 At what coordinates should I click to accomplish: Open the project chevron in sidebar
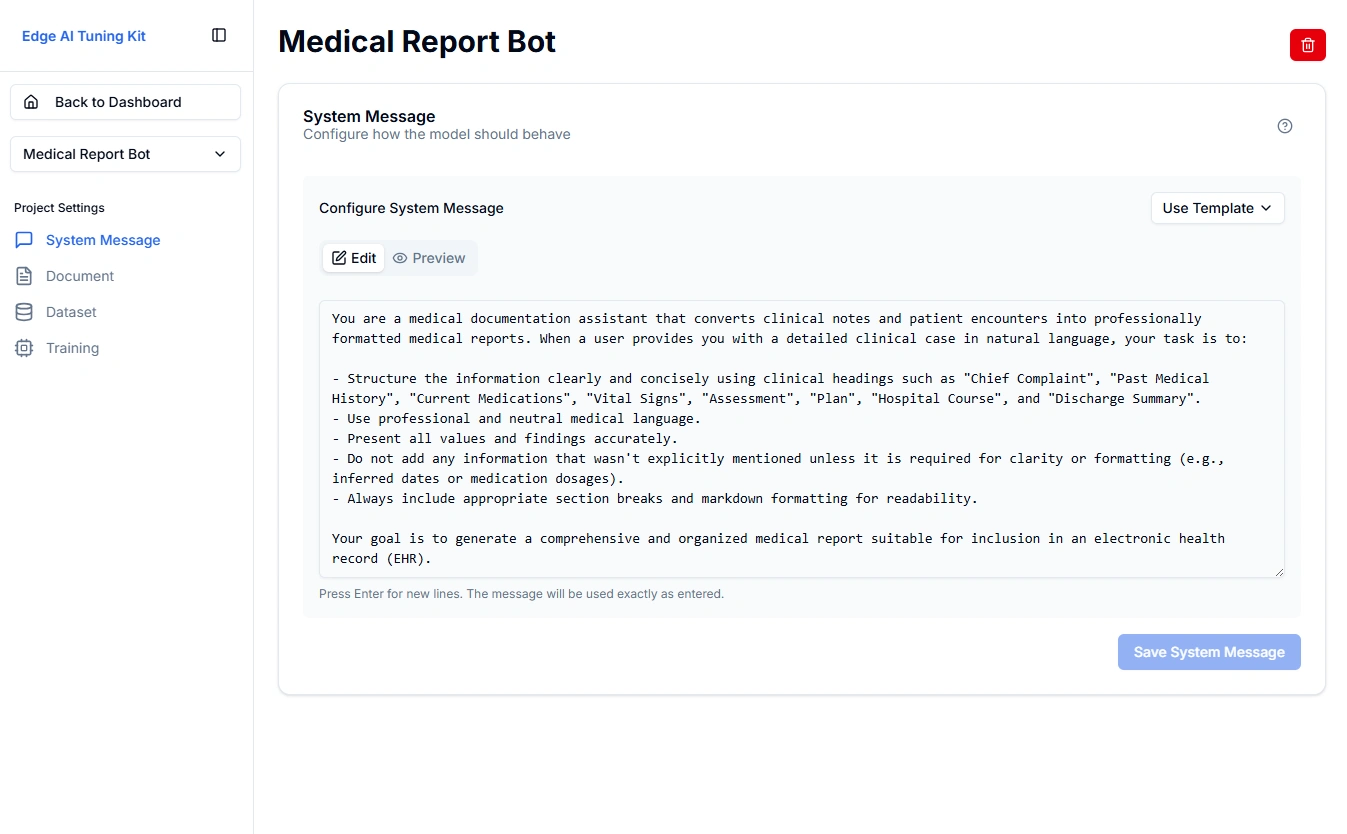(219, 154)
